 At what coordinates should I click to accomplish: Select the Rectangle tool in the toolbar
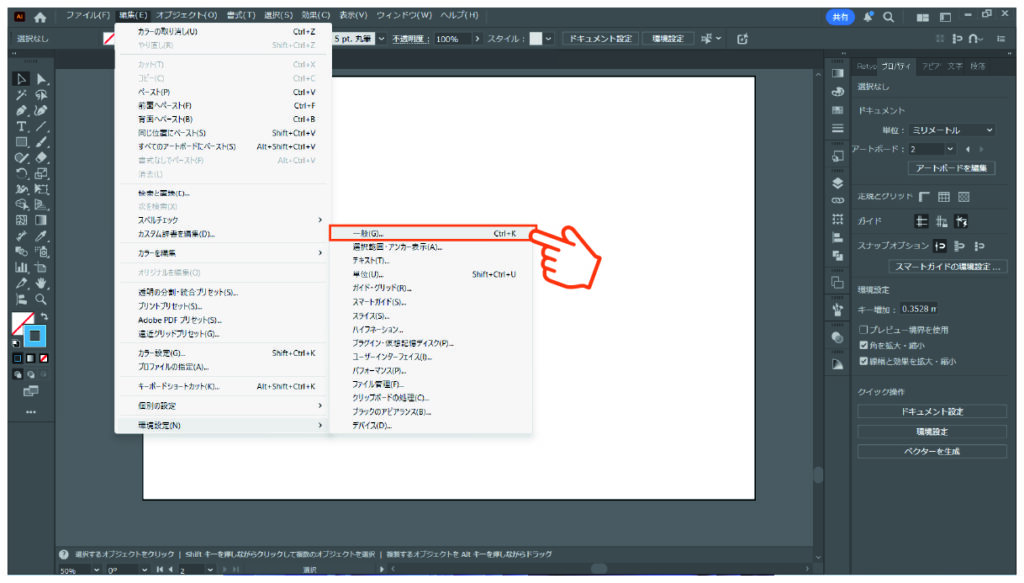pyautogui.click(x=21, y=142)
